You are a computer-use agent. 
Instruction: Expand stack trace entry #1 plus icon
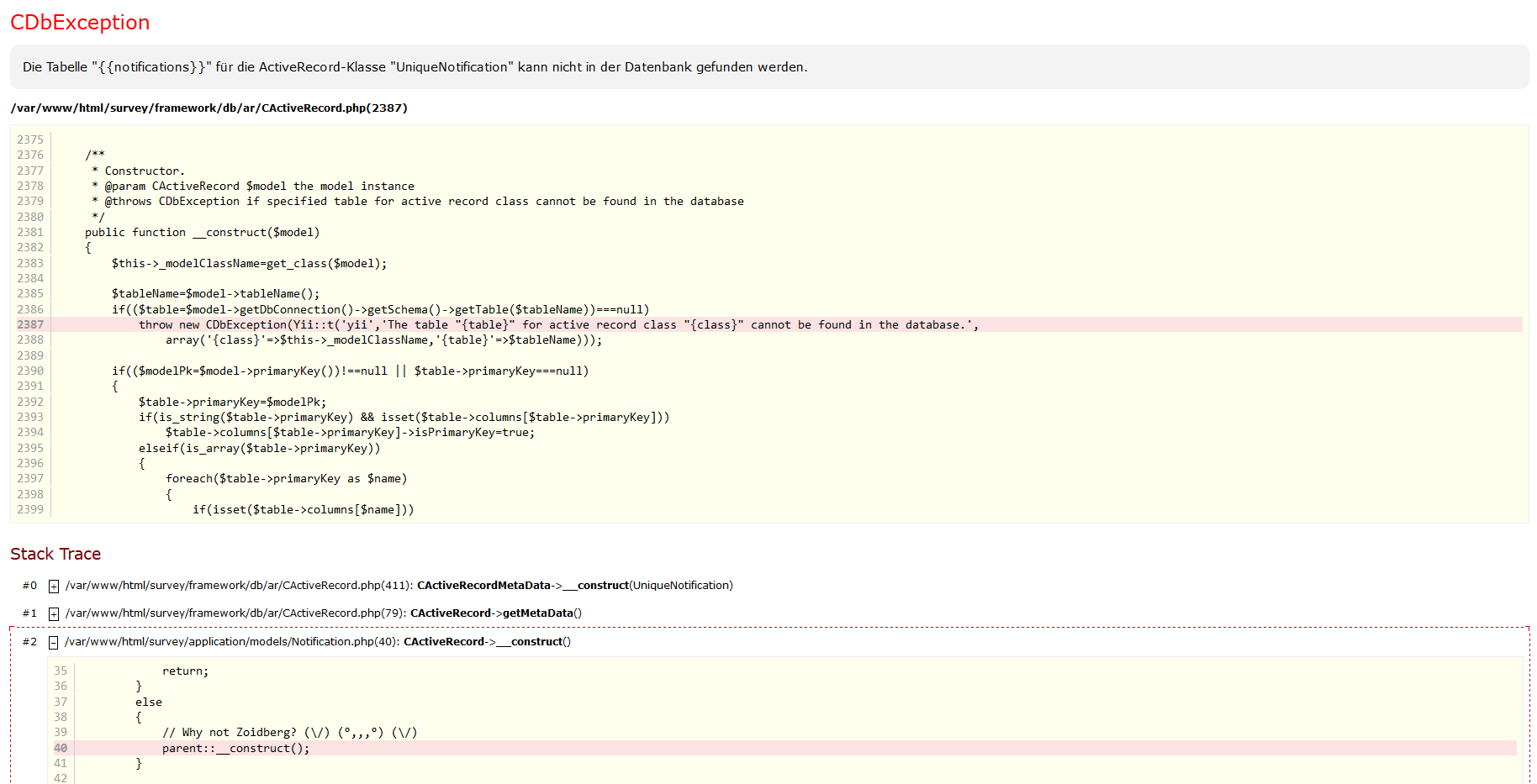(54, 613)
